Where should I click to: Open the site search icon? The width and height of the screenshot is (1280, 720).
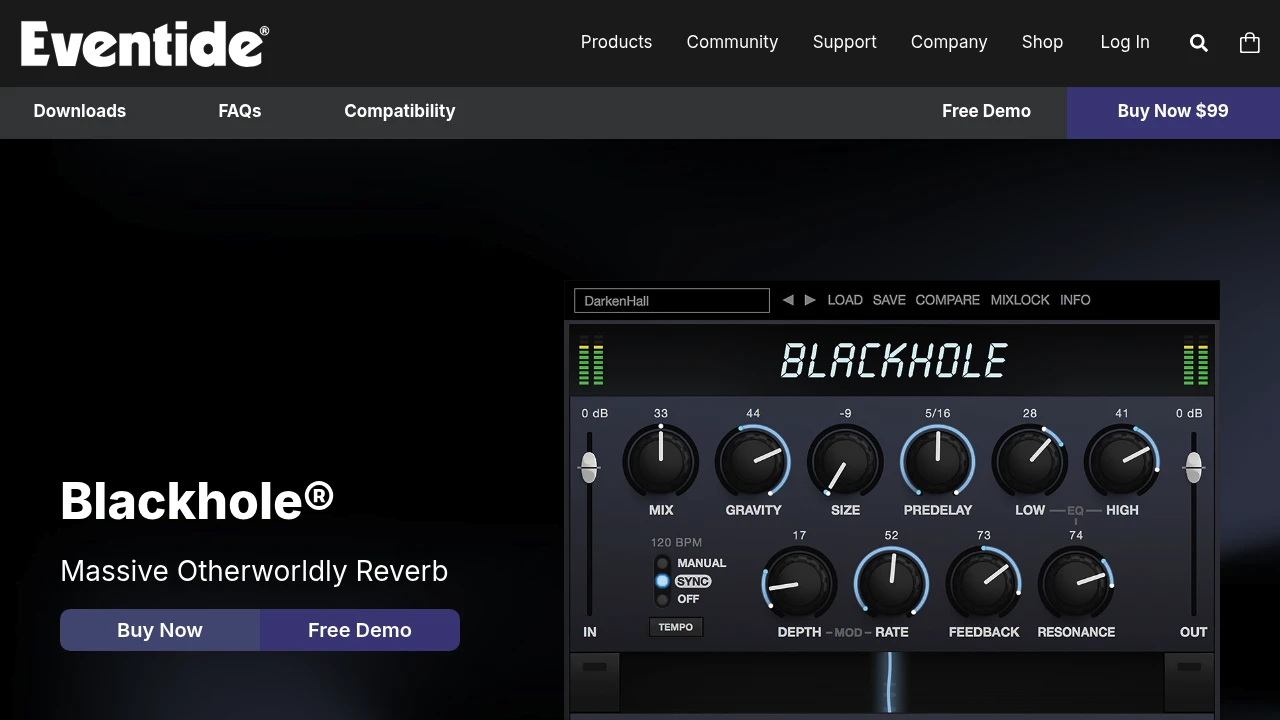click(x=1199, y=42)
